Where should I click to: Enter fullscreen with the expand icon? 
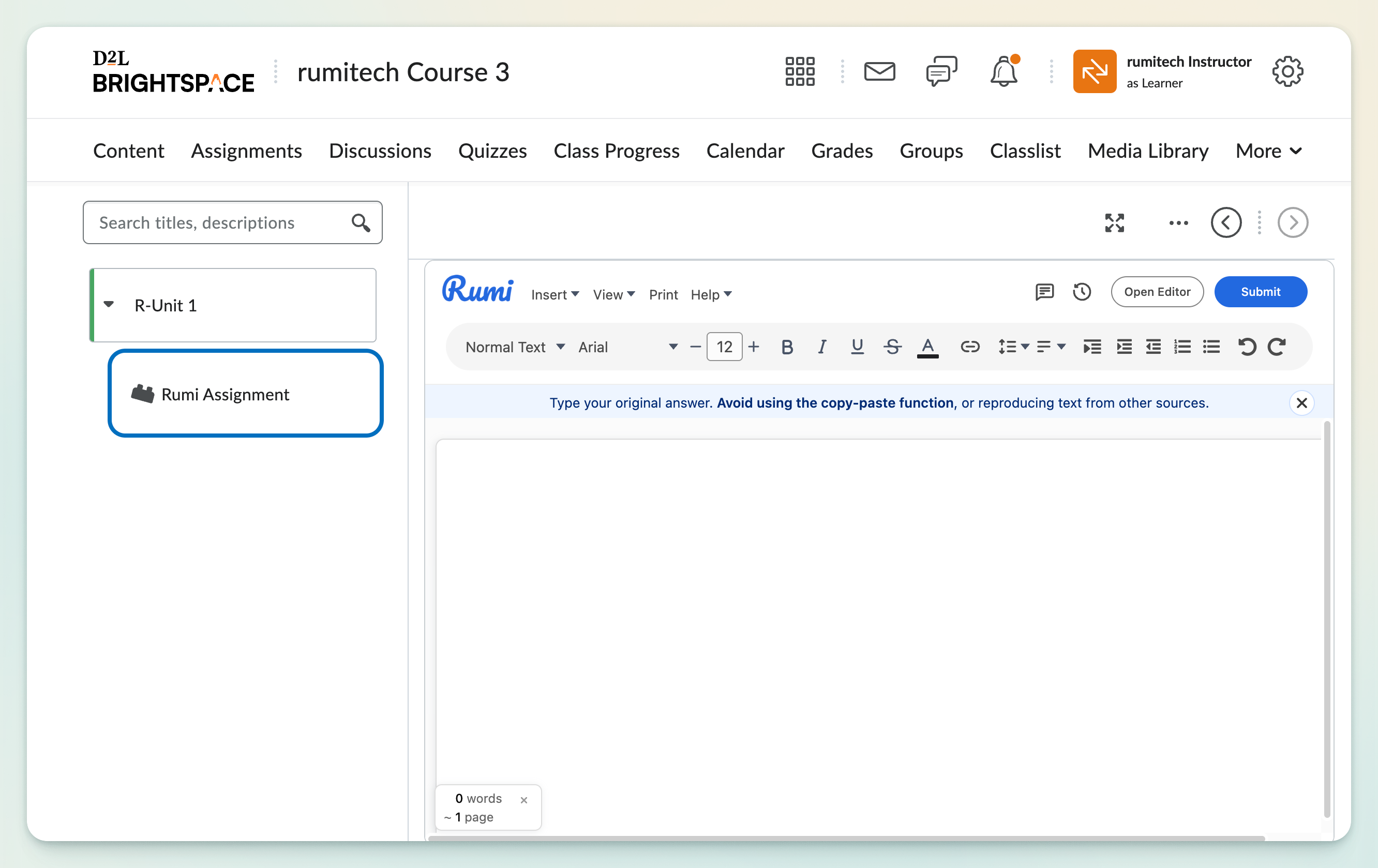pyautogui.click(x=1114, y=222)
